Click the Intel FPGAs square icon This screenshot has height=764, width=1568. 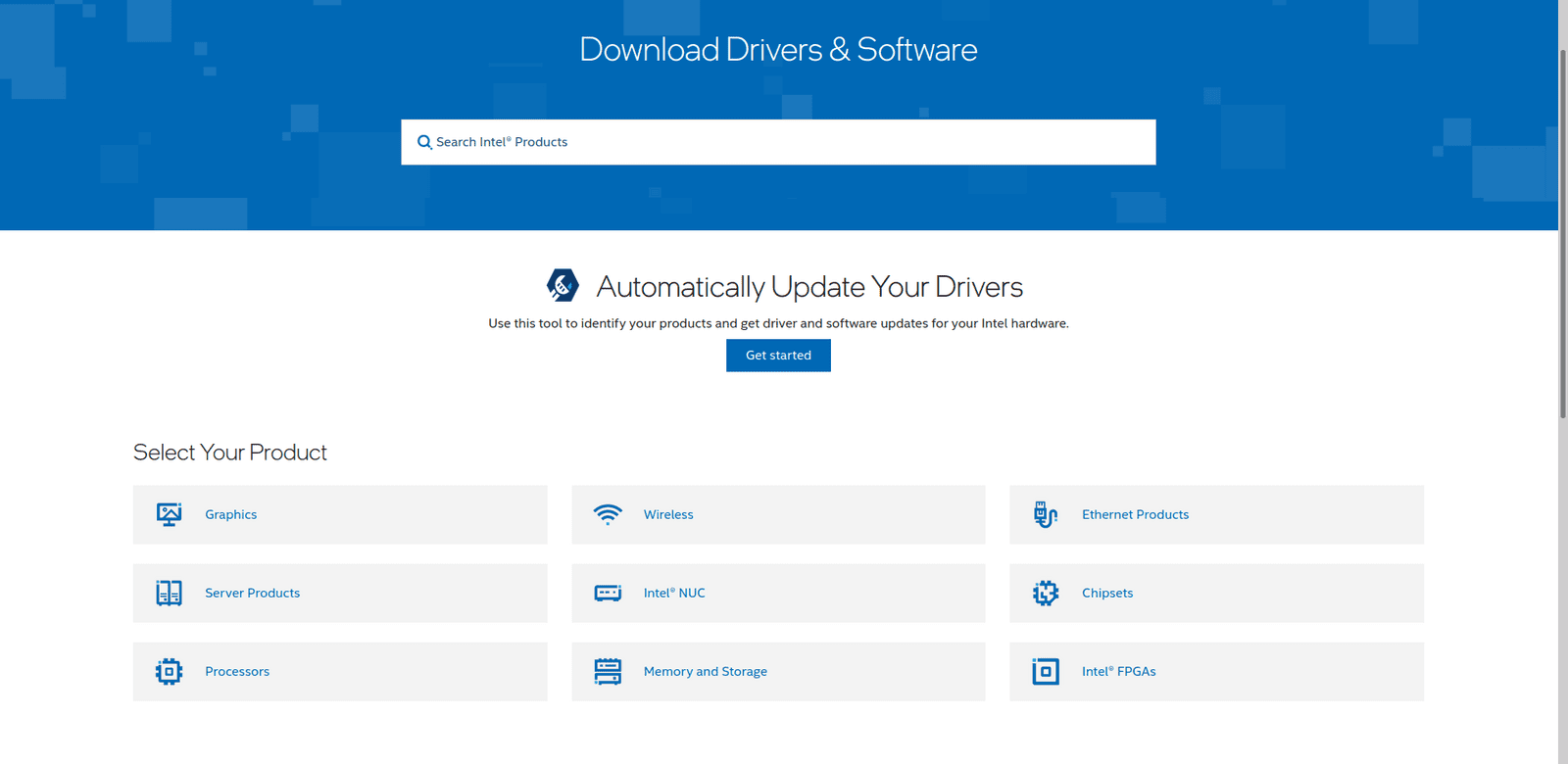pos(1046,671)
